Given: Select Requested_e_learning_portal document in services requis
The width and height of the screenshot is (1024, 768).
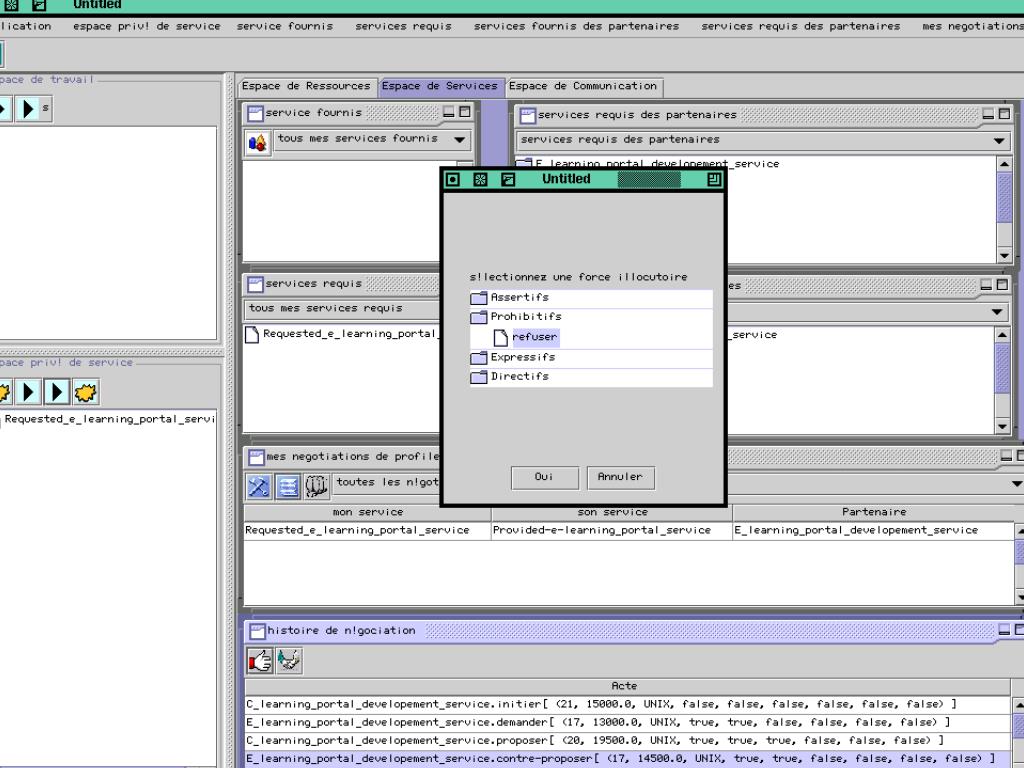Looking at the screenshot, I should (342, 334).
